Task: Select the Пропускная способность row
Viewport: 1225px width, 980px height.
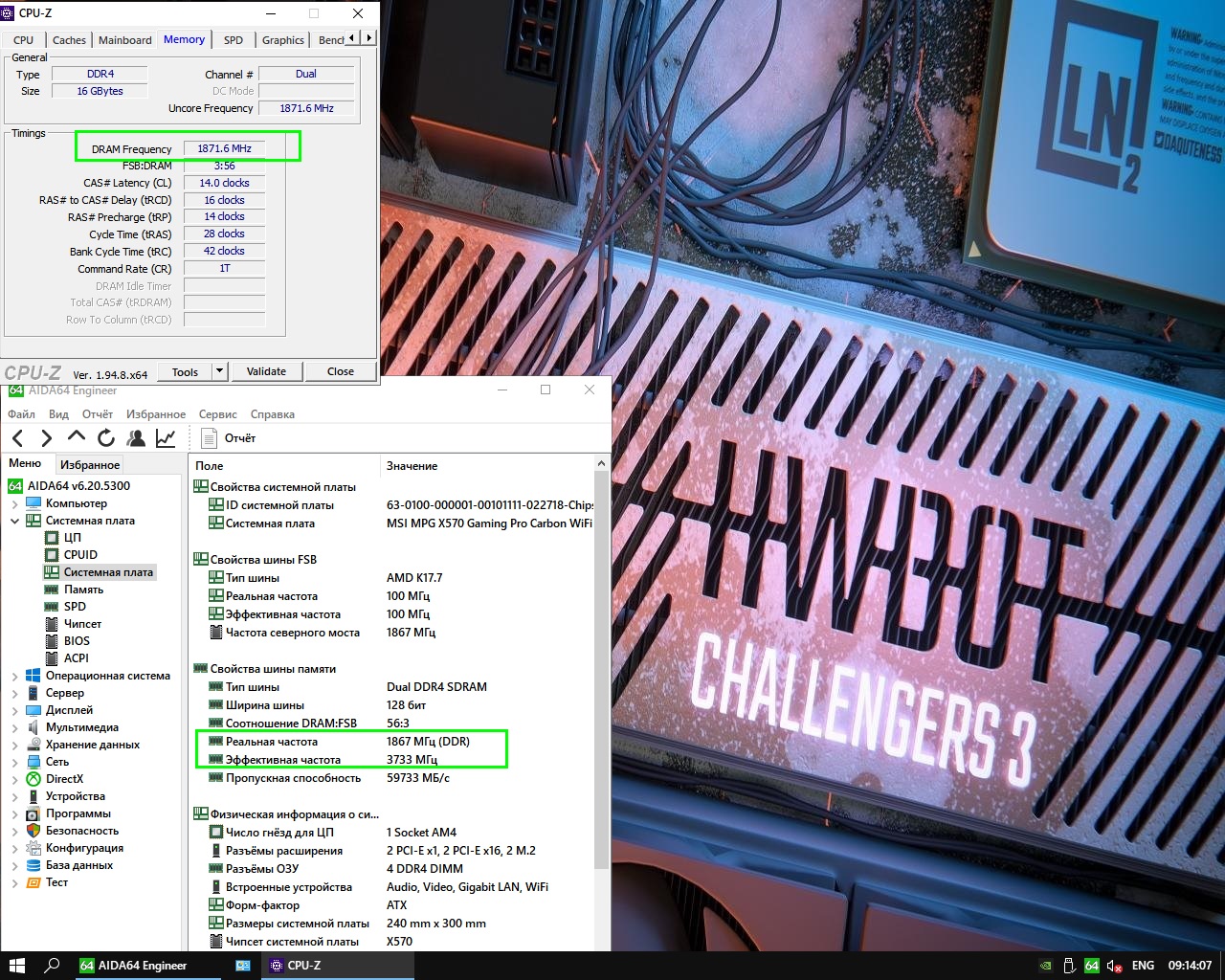Action: click(x=391, y=778)
